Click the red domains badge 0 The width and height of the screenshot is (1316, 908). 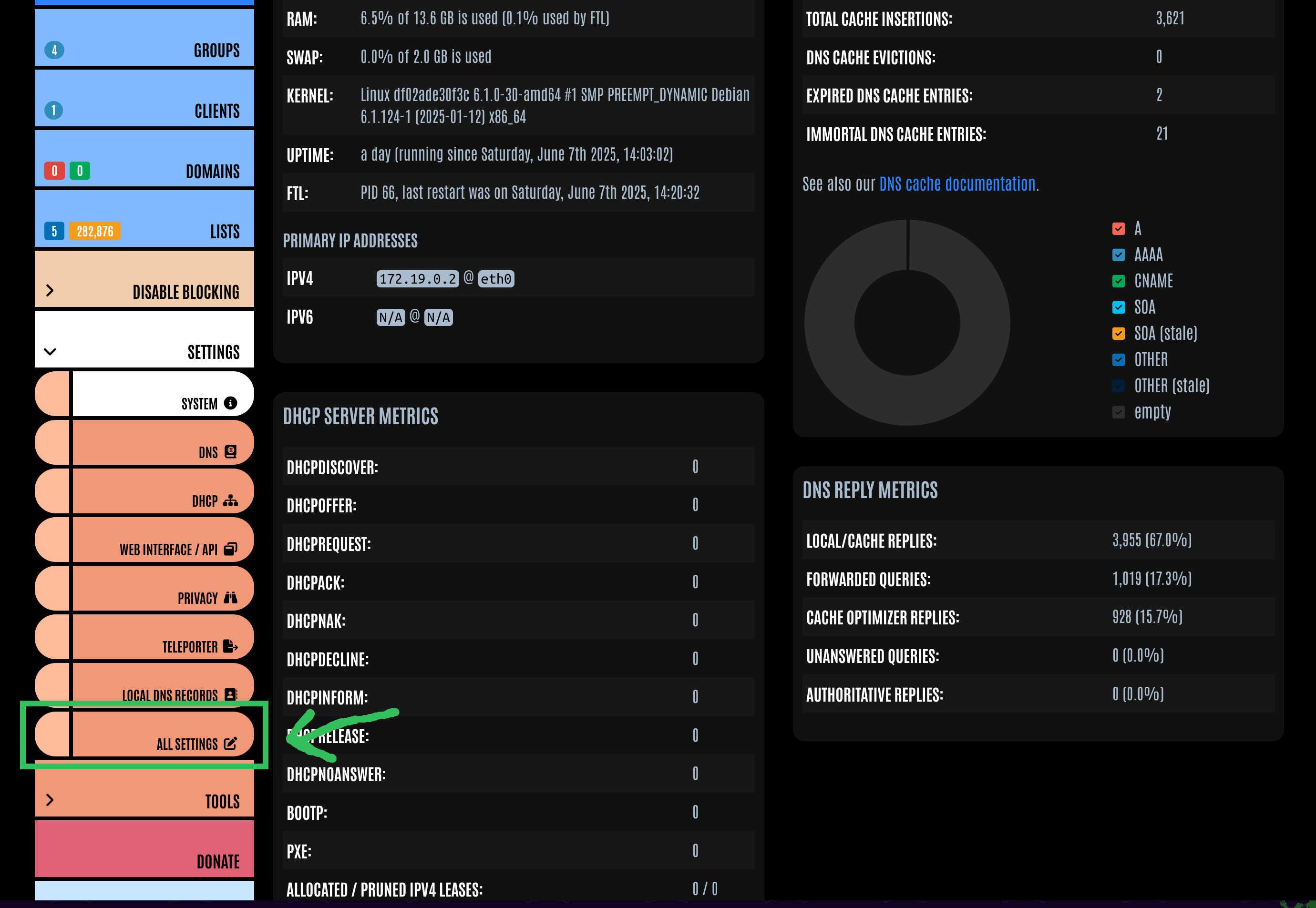55,171
